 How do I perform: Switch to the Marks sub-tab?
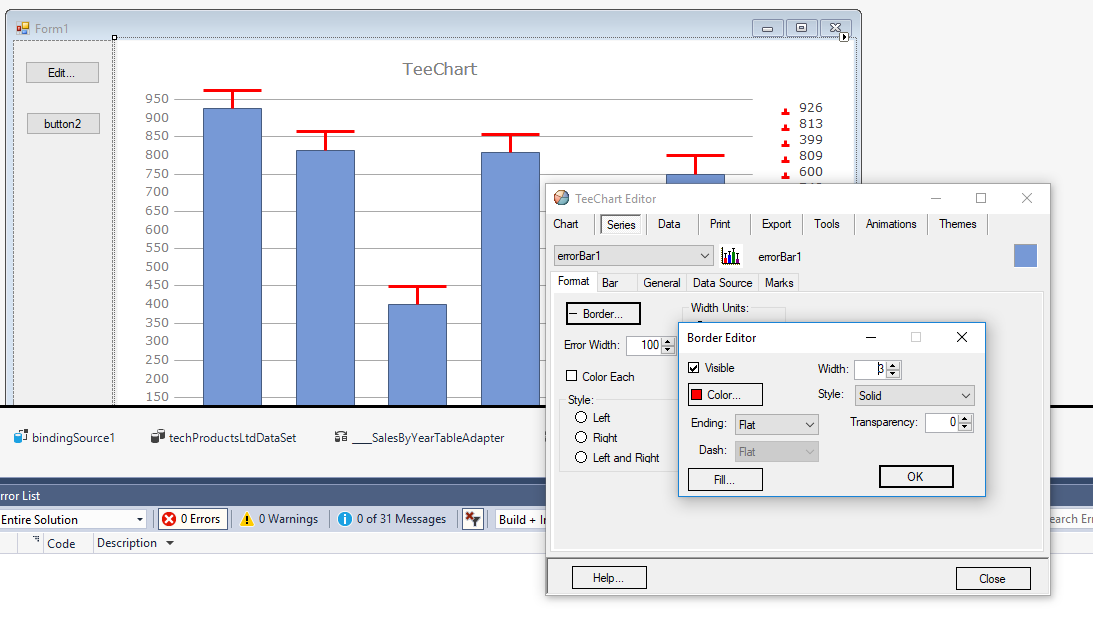pyautogui.click(x=779, y=283)
